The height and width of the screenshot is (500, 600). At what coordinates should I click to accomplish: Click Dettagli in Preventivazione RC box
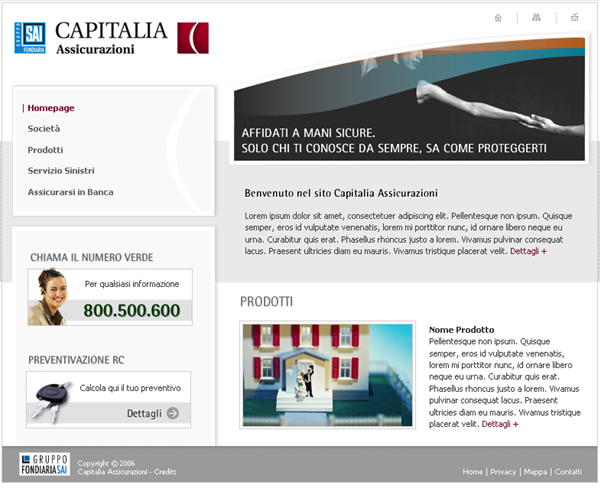pos(144,414)
